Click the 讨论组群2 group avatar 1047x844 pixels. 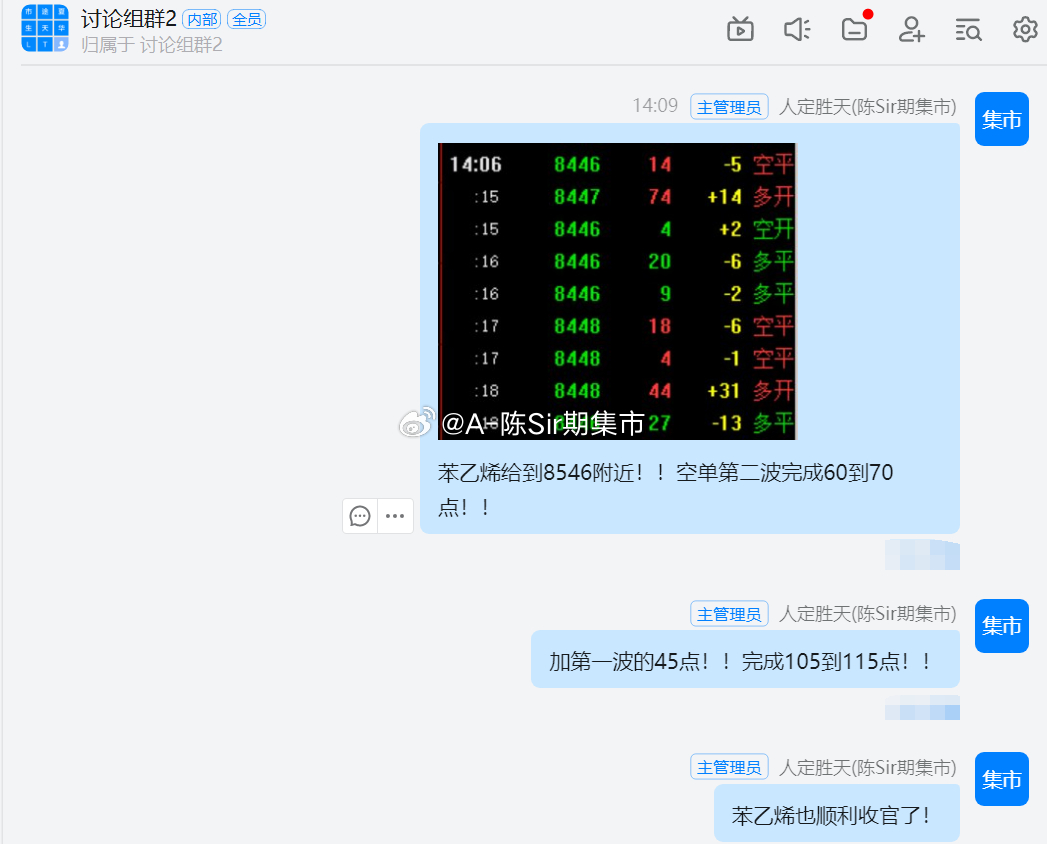[43, 30]
